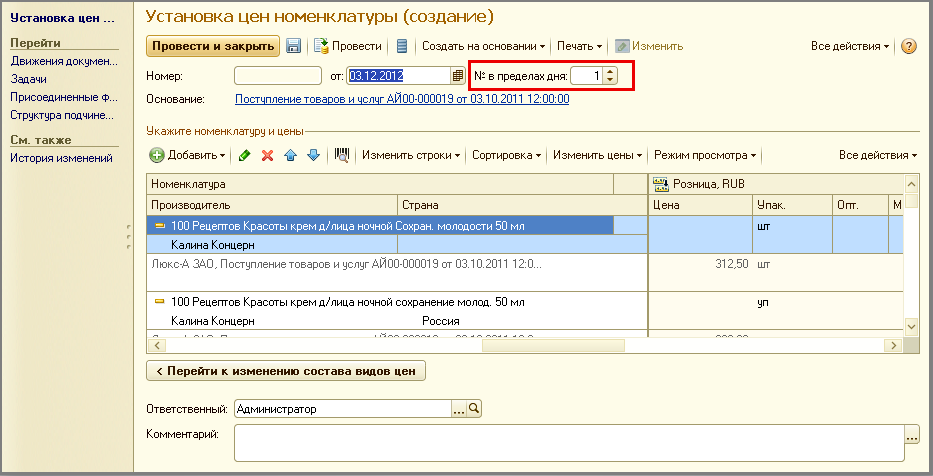Open the help question mark icon
Image resolution: width=933 pixels, height=476 pixels.
[909, 46]
